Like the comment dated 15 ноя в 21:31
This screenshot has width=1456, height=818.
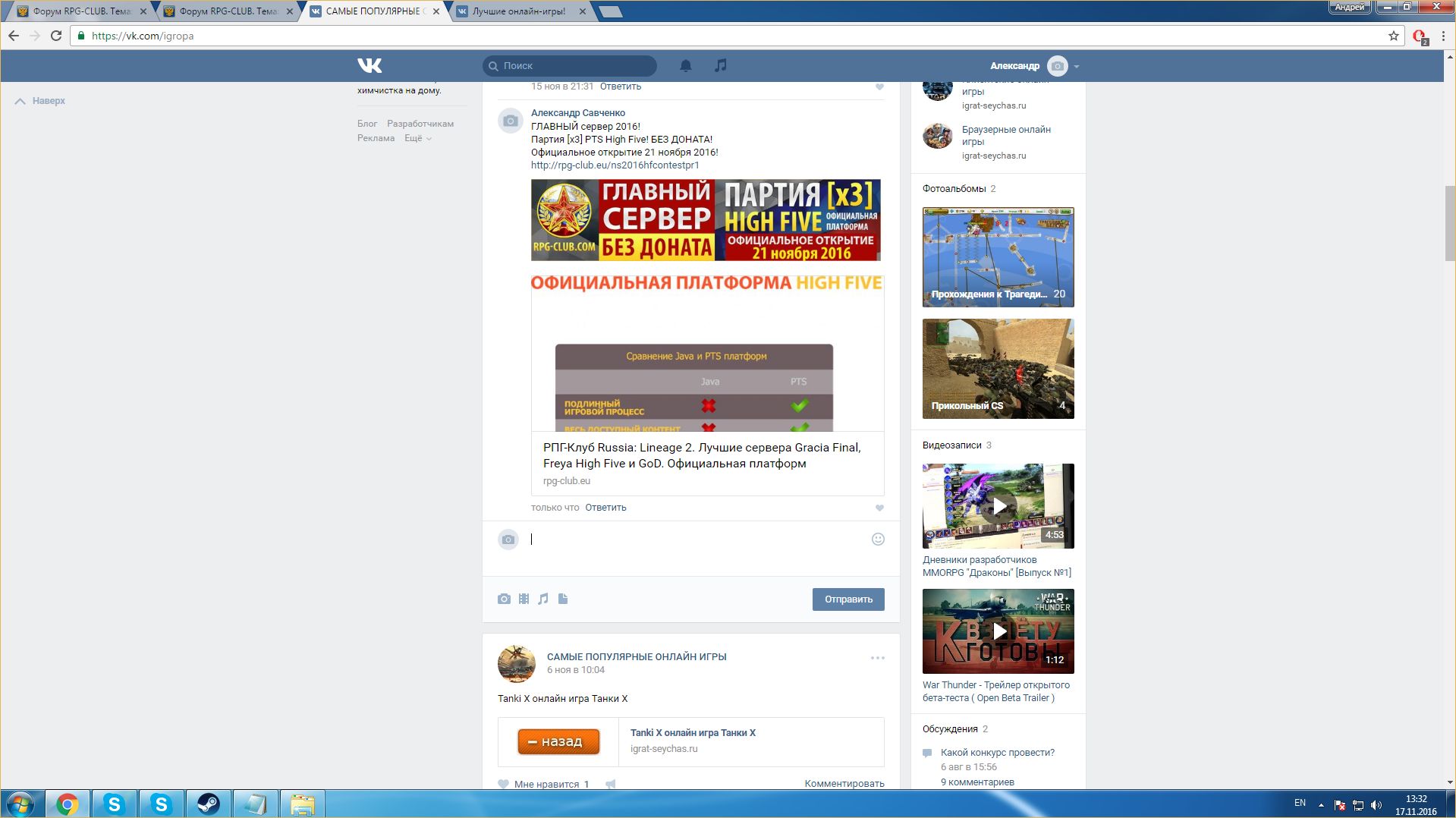[880, 87]
